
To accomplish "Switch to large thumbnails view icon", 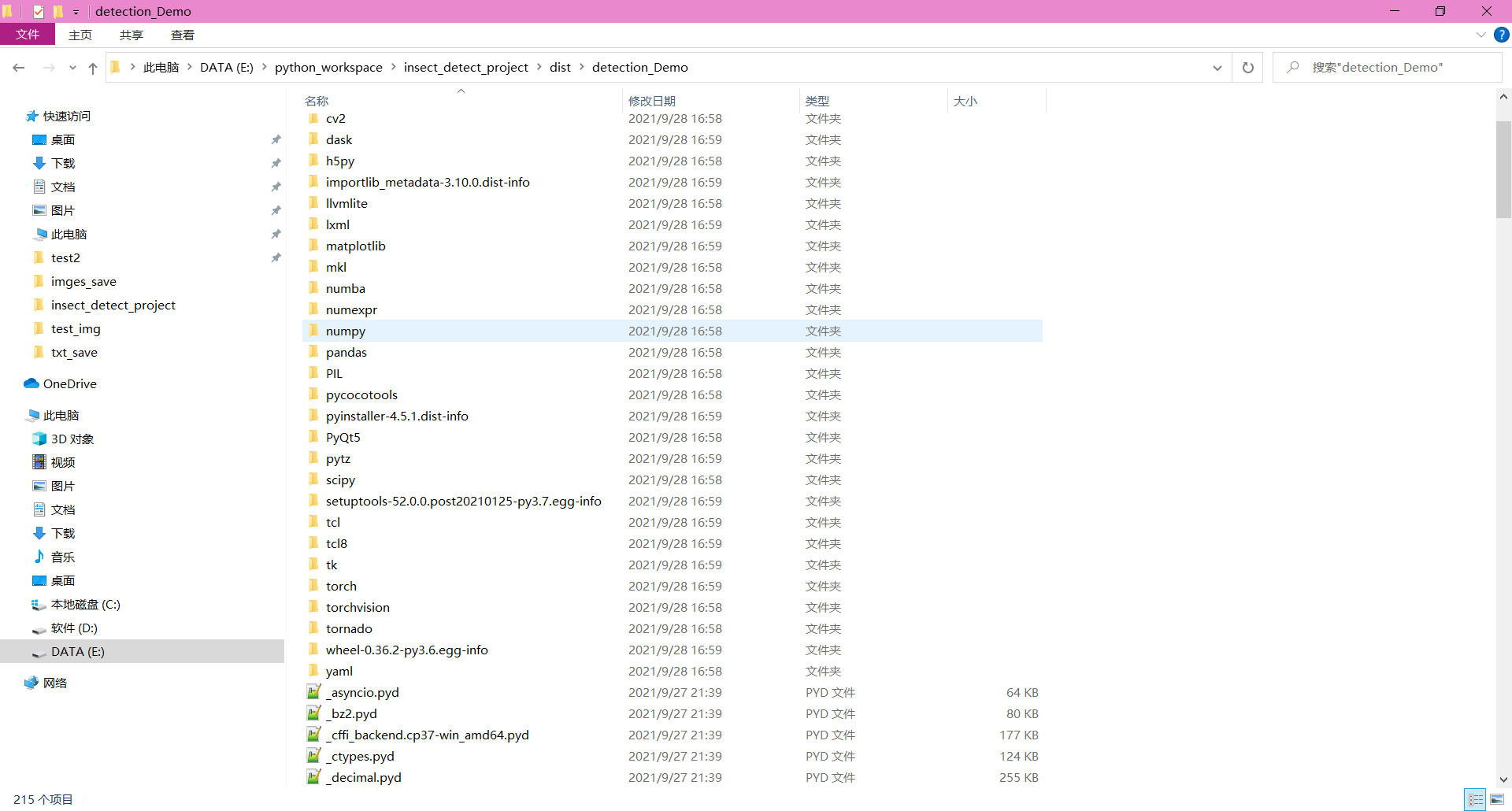I will coord(1497,799).
